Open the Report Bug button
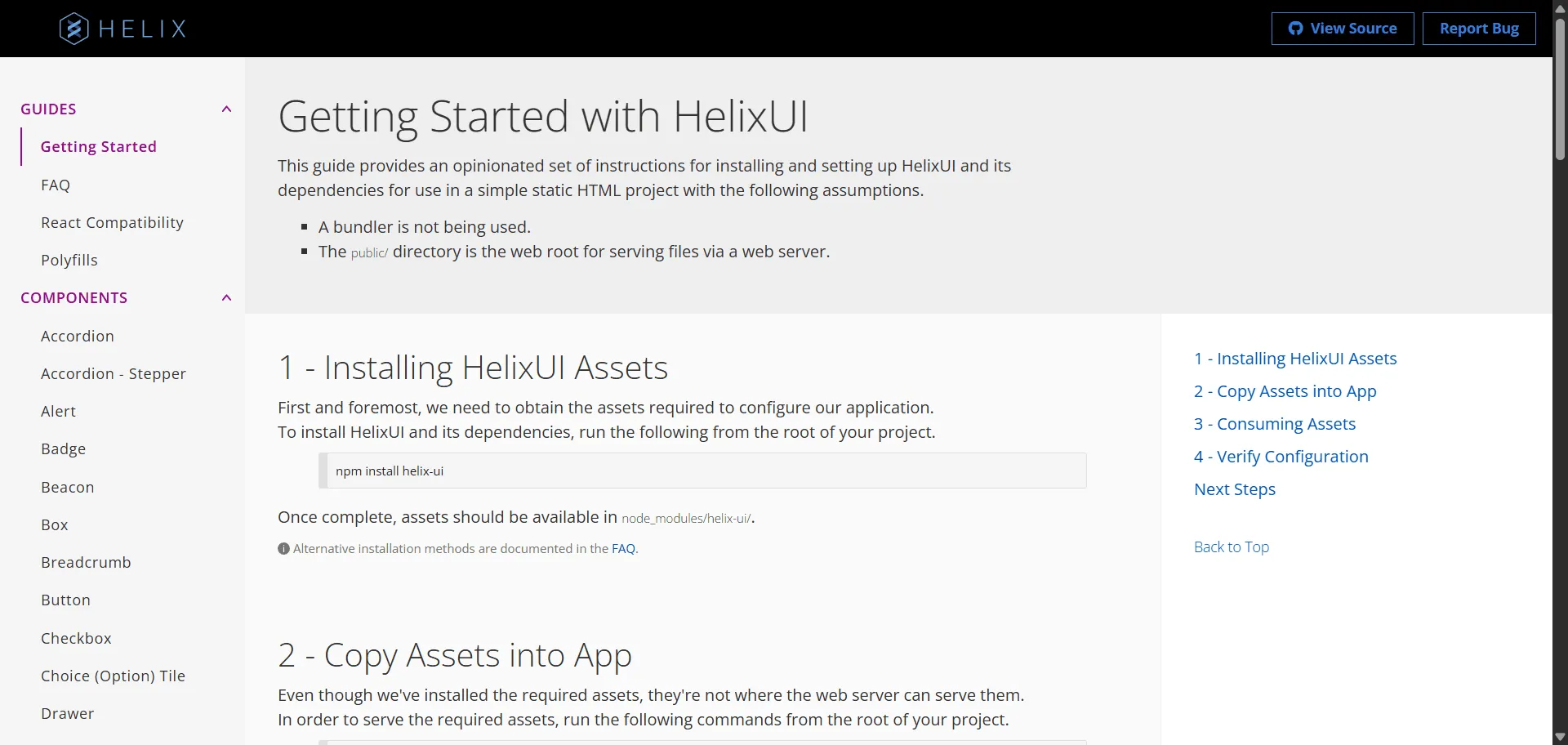Viewport: 1568px width, 745px height. coord(1479,29)
